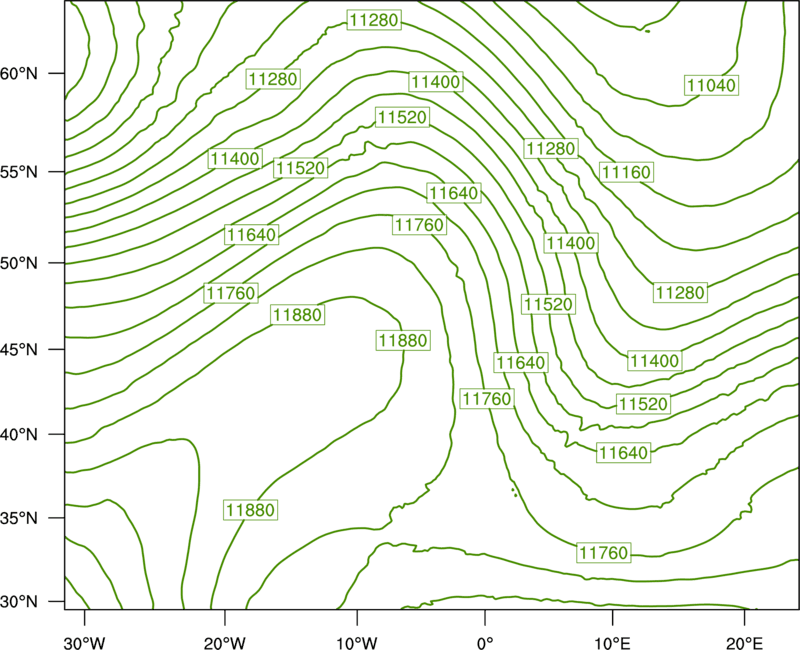Pick the 20°E longitude axis label
Screen dimensions: 800x650
pos(744,642)
